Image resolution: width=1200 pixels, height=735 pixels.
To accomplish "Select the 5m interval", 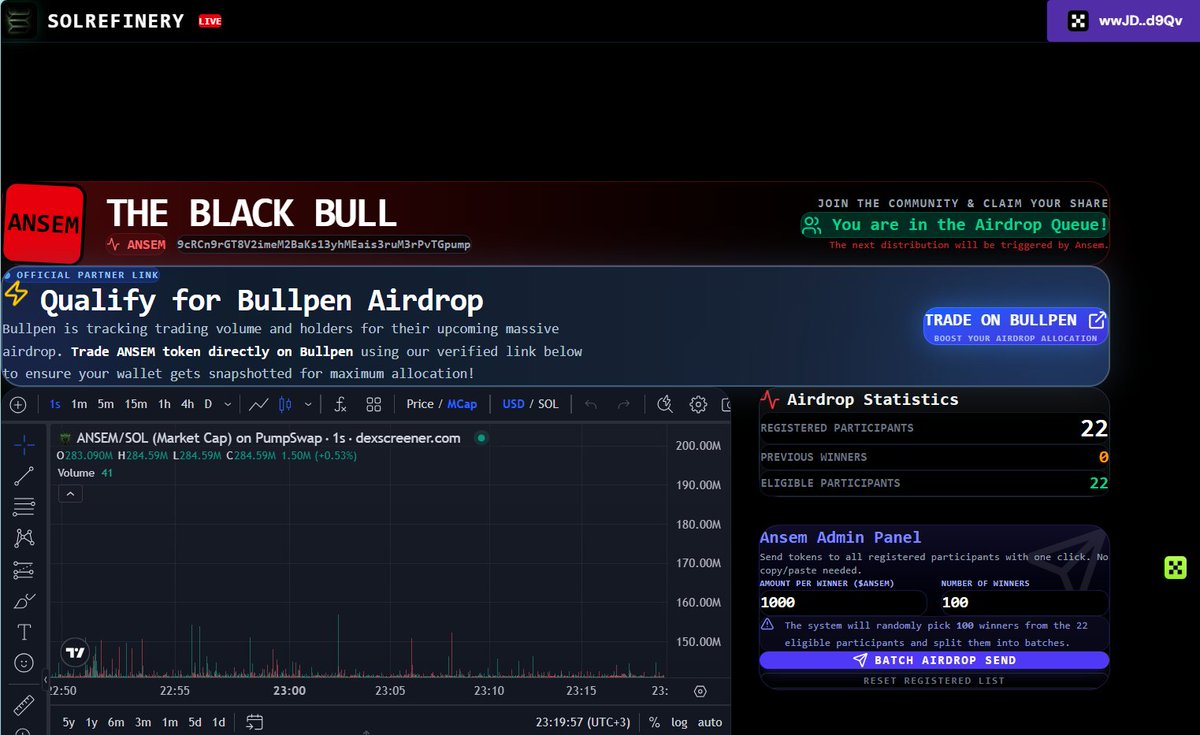I will click(x=105, y=404).
